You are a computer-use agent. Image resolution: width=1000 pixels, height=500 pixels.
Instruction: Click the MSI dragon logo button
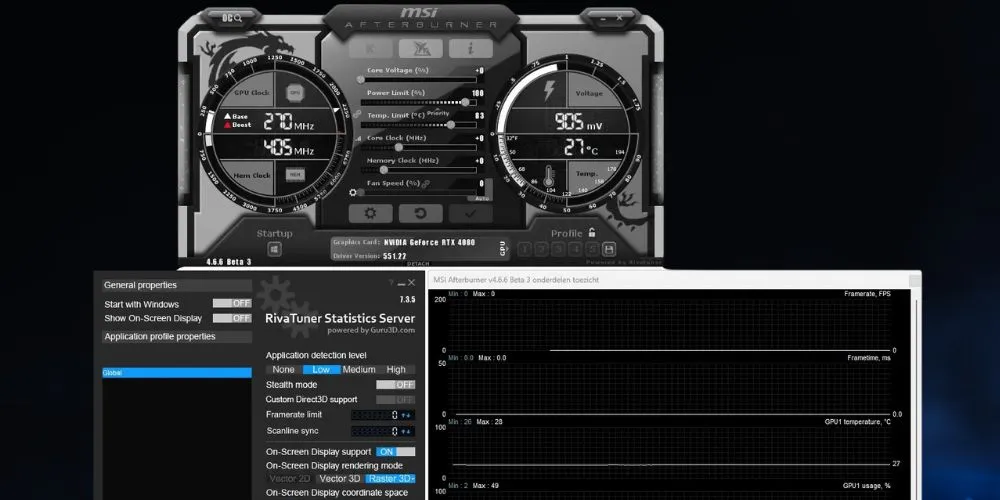pyautogui.click(x=421, y=48)
